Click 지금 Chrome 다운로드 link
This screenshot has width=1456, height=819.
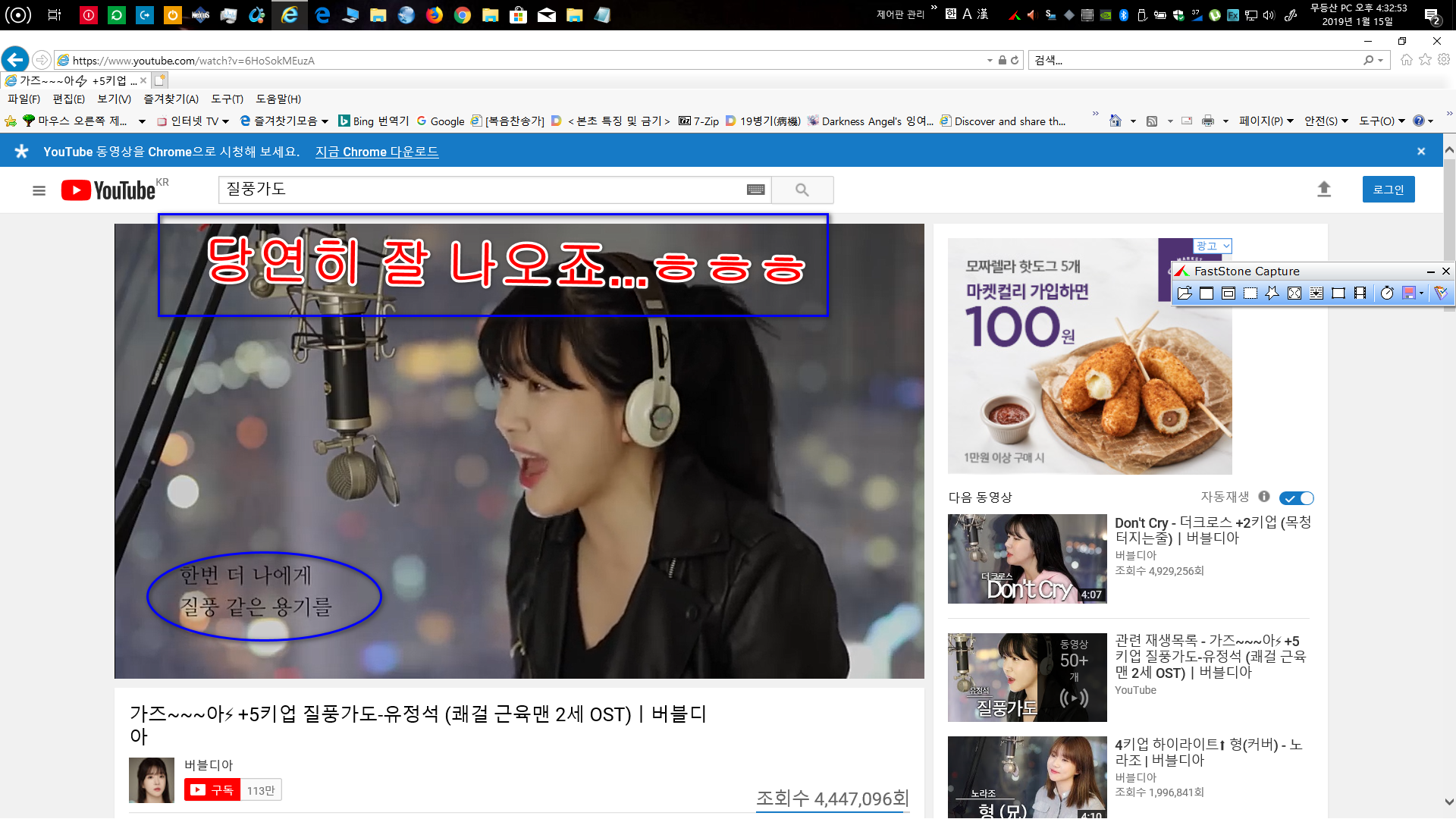(377, 152)
